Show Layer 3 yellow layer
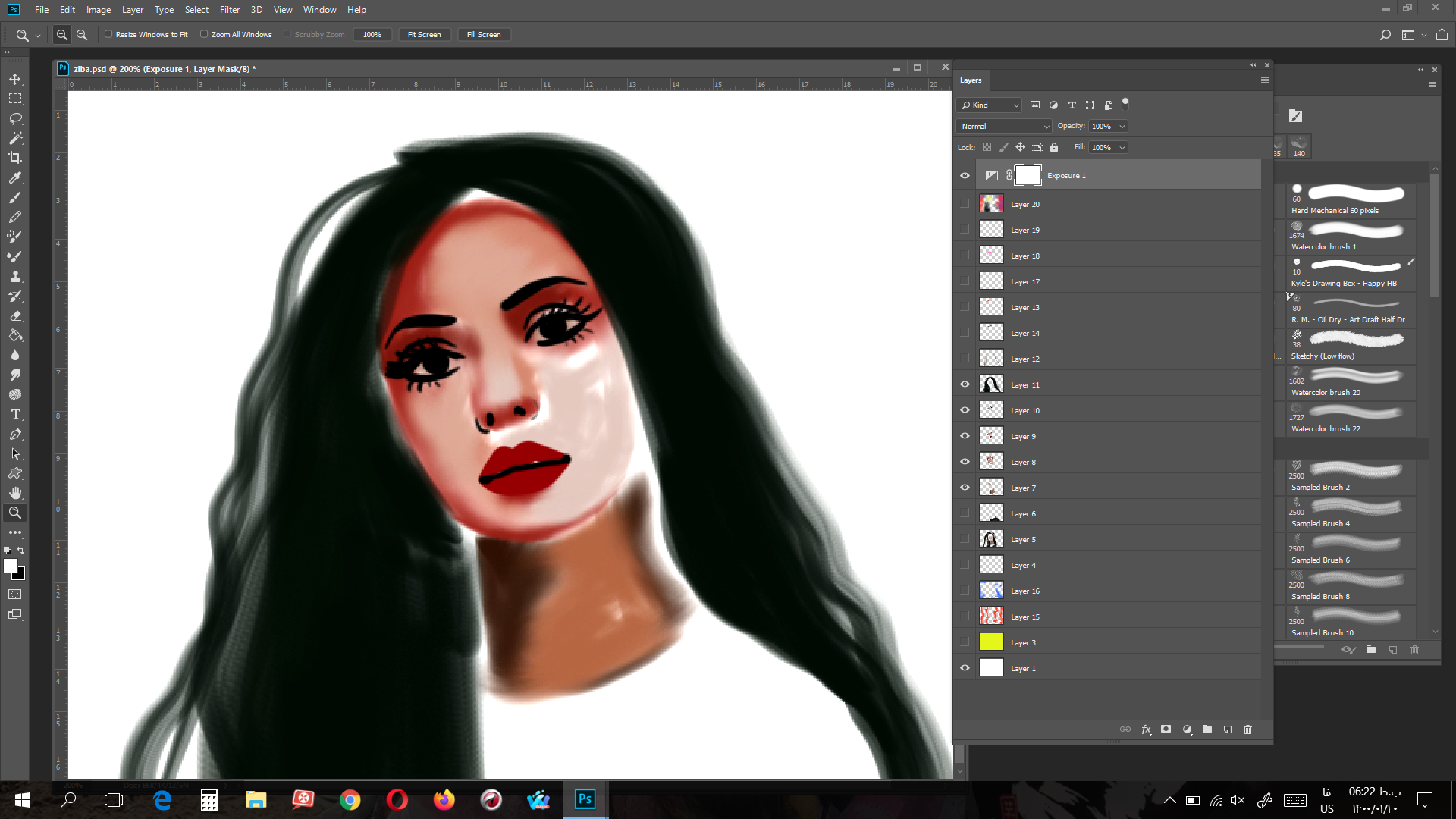This screenshot has width=1456, height=819. point(965,642)
